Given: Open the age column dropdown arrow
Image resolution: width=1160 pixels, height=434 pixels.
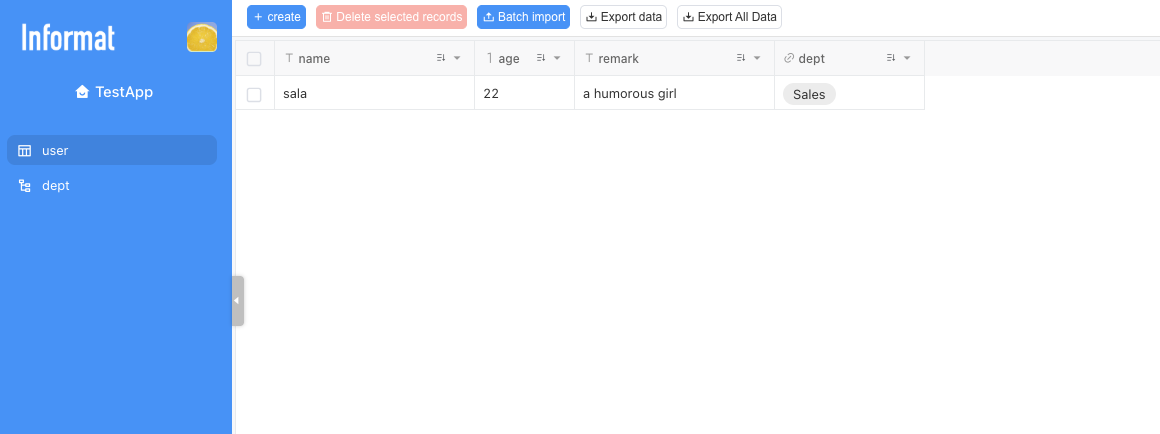Looking at the screenshot, I should (557, 58).
